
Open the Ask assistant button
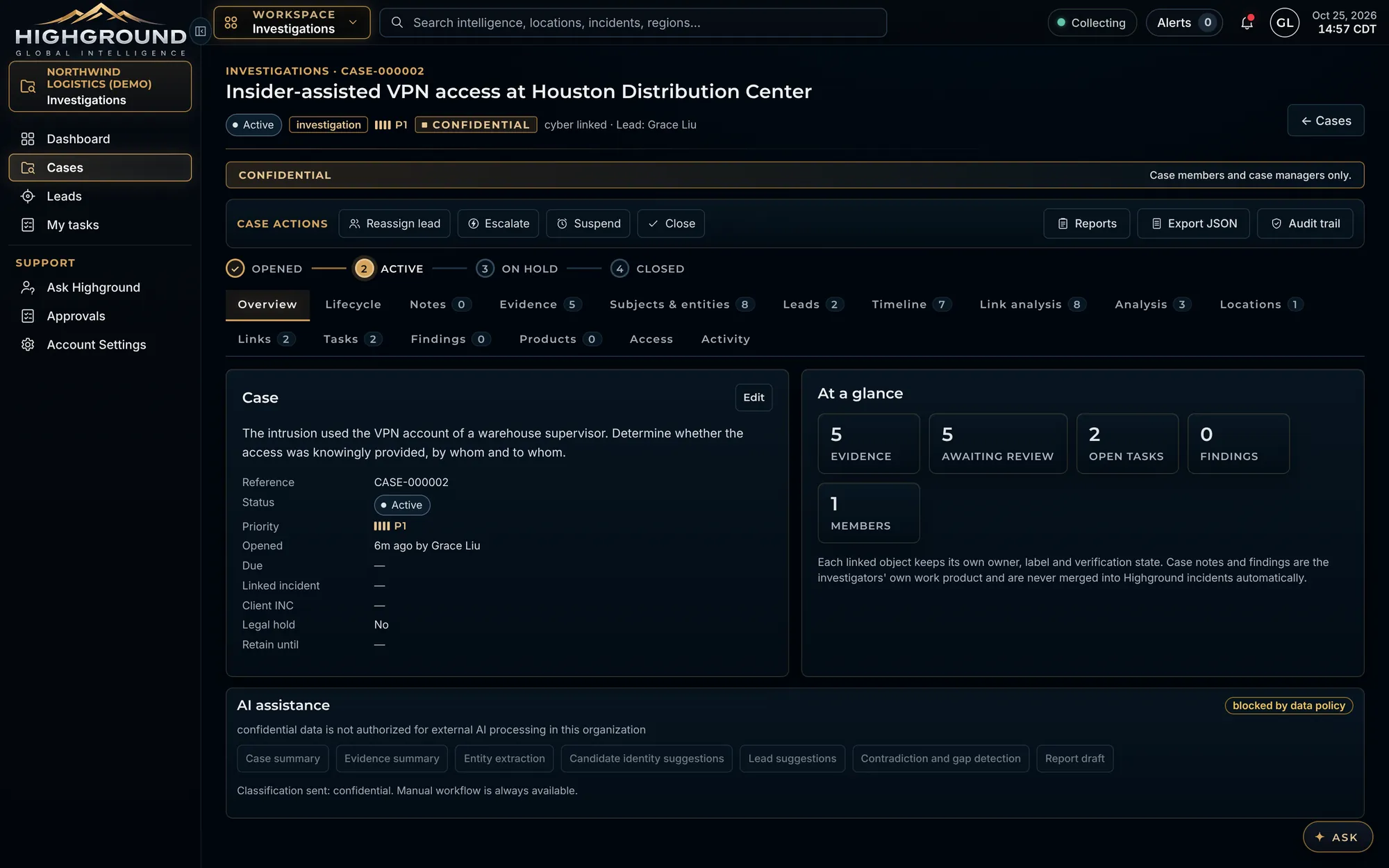point(1338,837)
